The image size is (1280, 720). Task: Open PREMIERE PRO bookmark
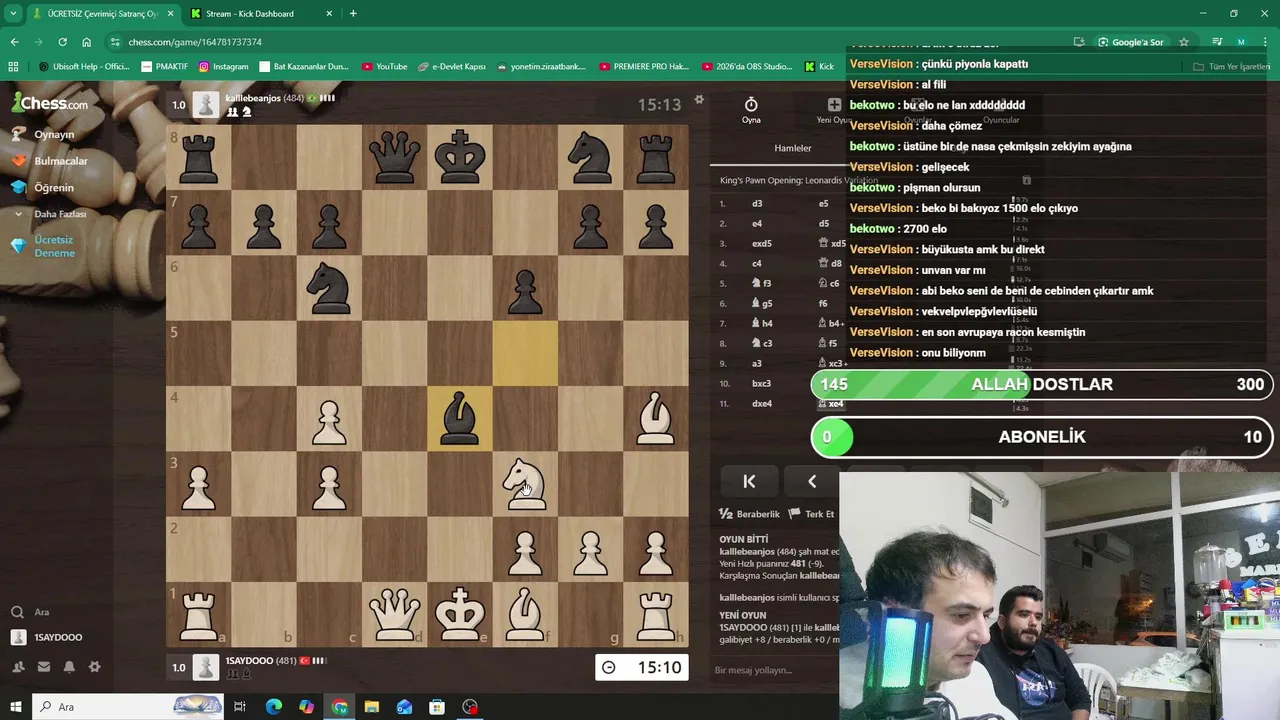pyautogui.click(x=644, y=67)
